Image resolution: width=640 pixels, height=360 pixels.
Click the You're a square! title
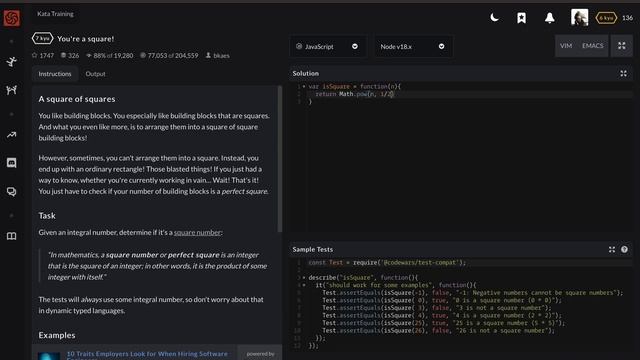86,39
